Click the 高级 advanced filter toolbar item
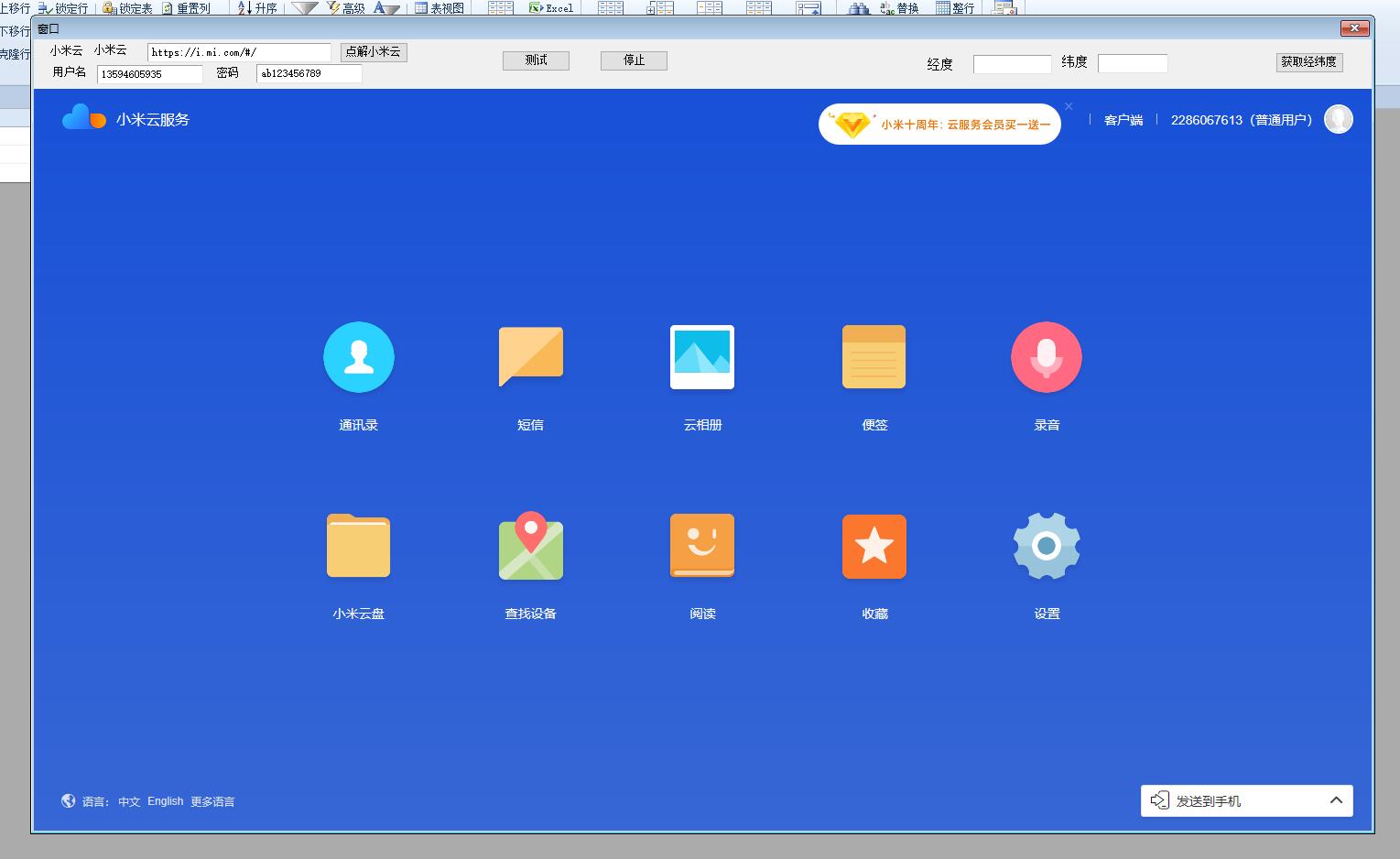 [346, 7]
